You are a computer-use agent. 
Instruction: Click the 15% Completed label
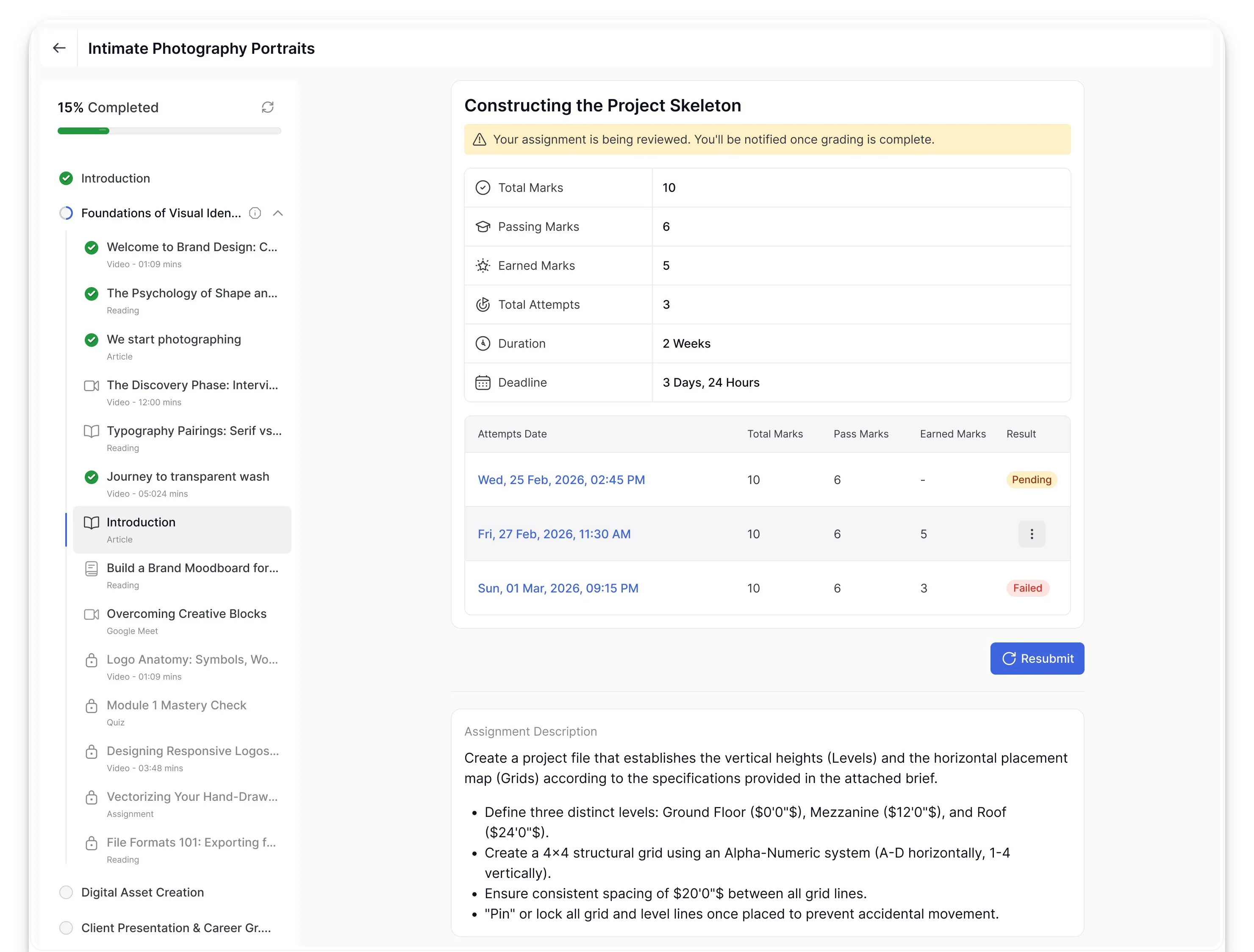(108, 108)
